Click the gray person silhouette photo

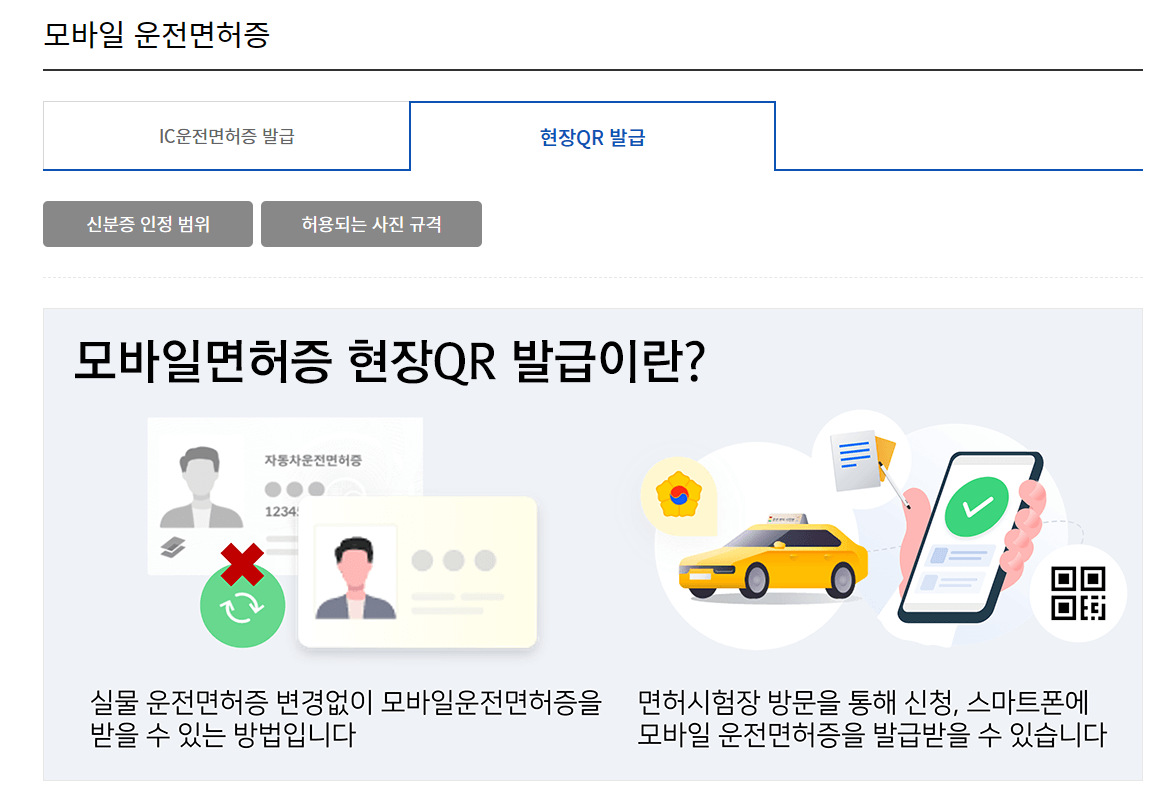pyautogui.click(x=201, y=487)
